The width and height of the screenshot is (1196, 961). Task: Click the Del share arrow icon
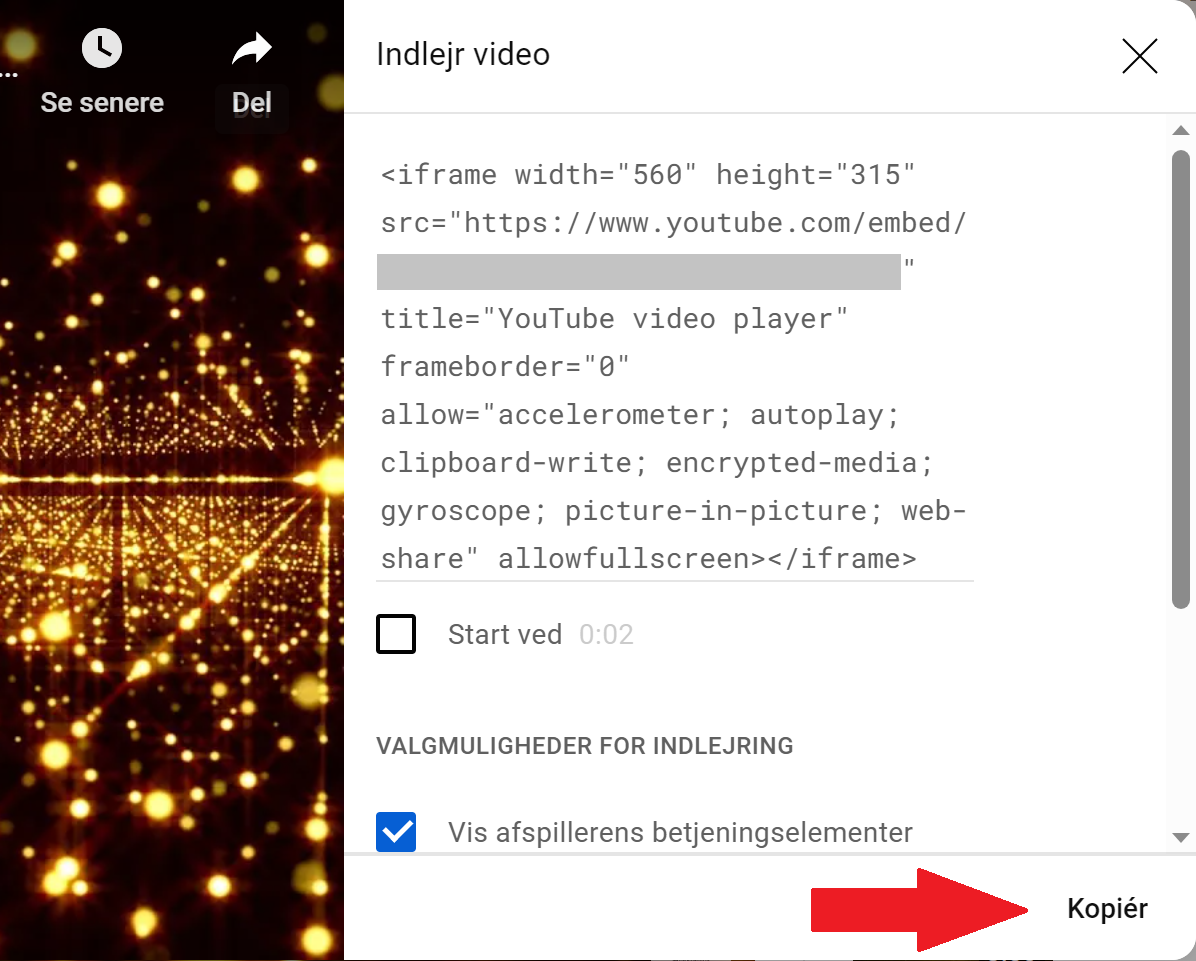[251, 49]
